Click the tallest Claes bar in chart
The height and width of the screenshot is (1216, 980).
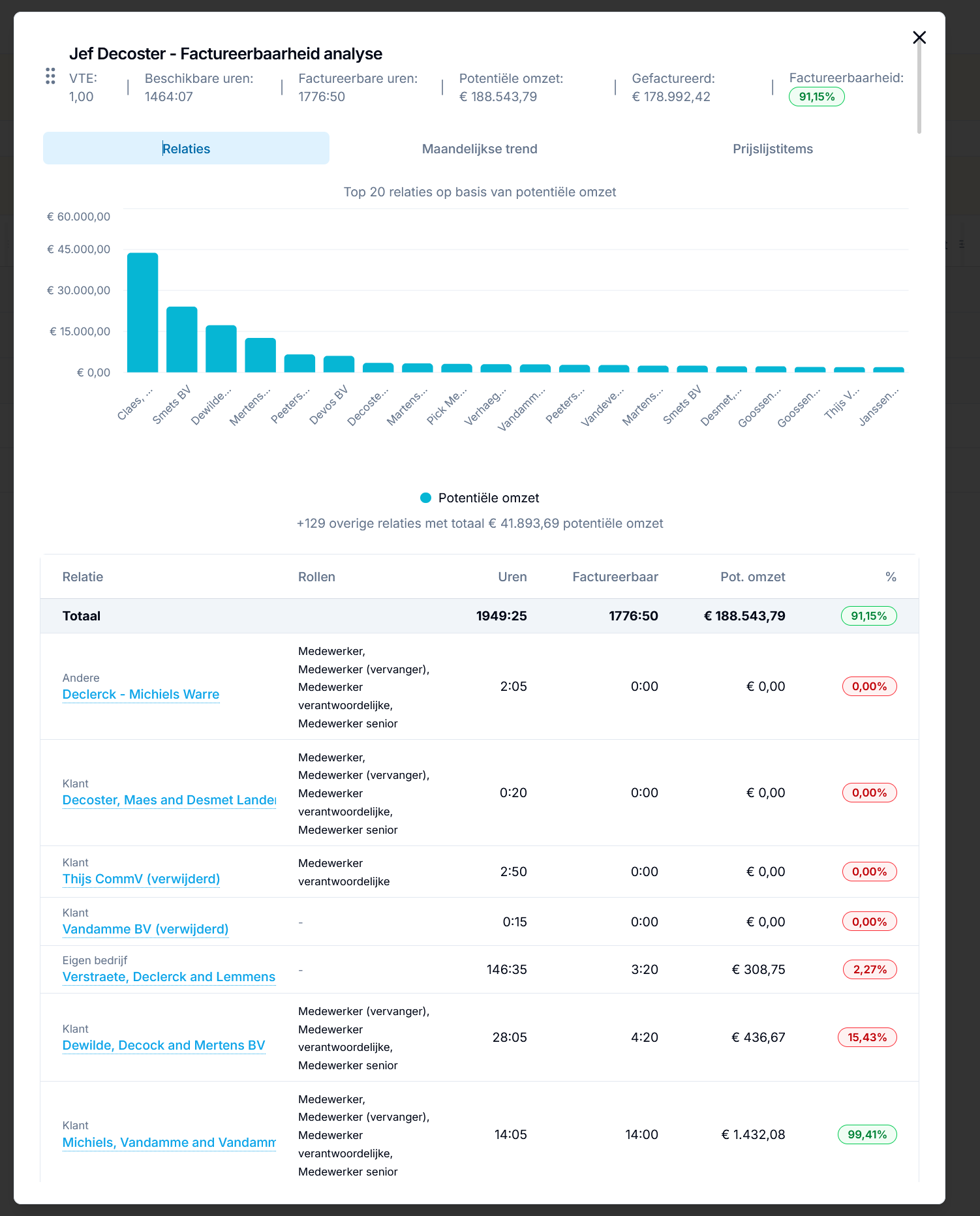coord(142,312)
